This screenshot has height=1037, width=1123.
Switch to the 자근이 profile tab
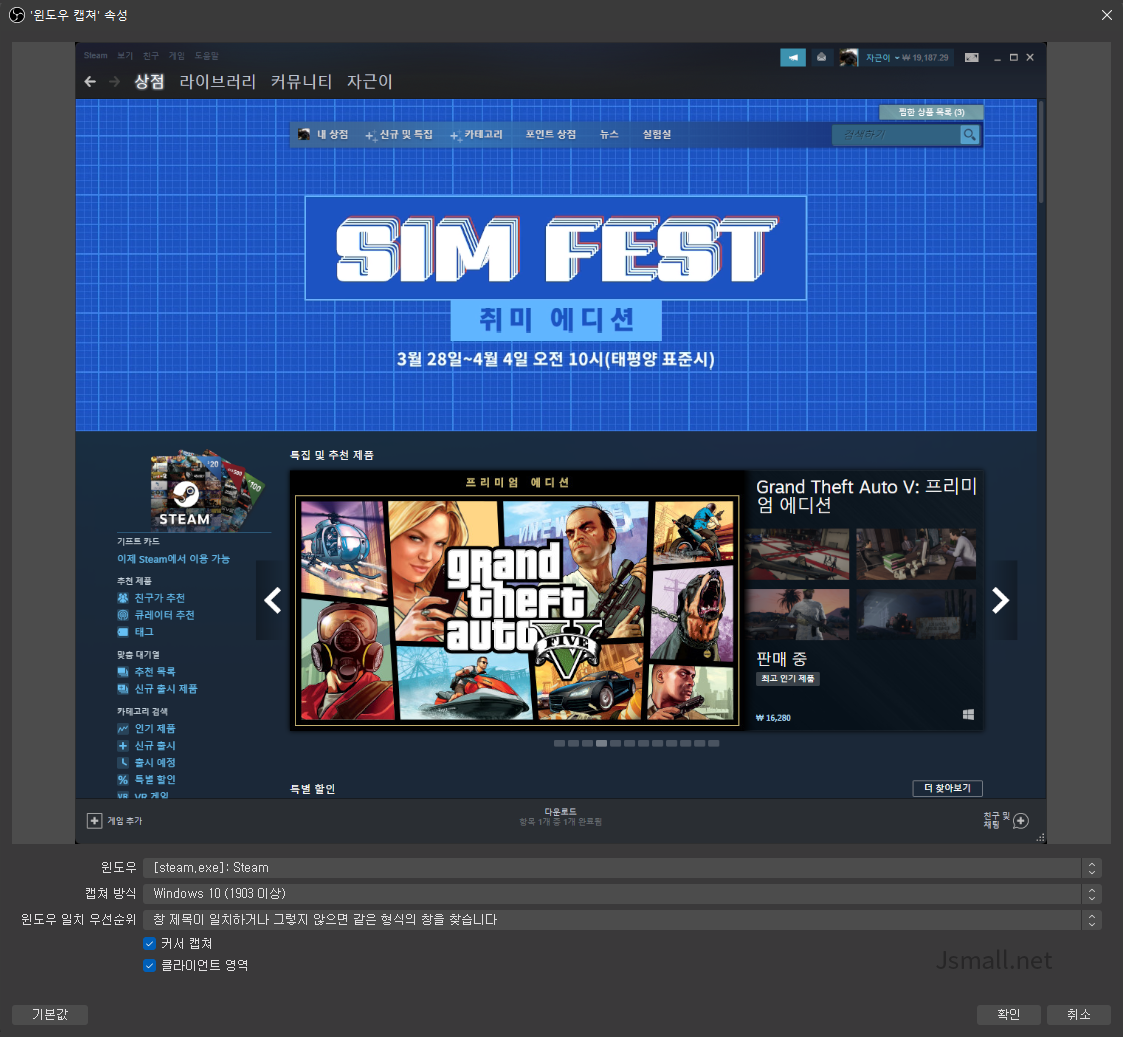tap(370, 82)
